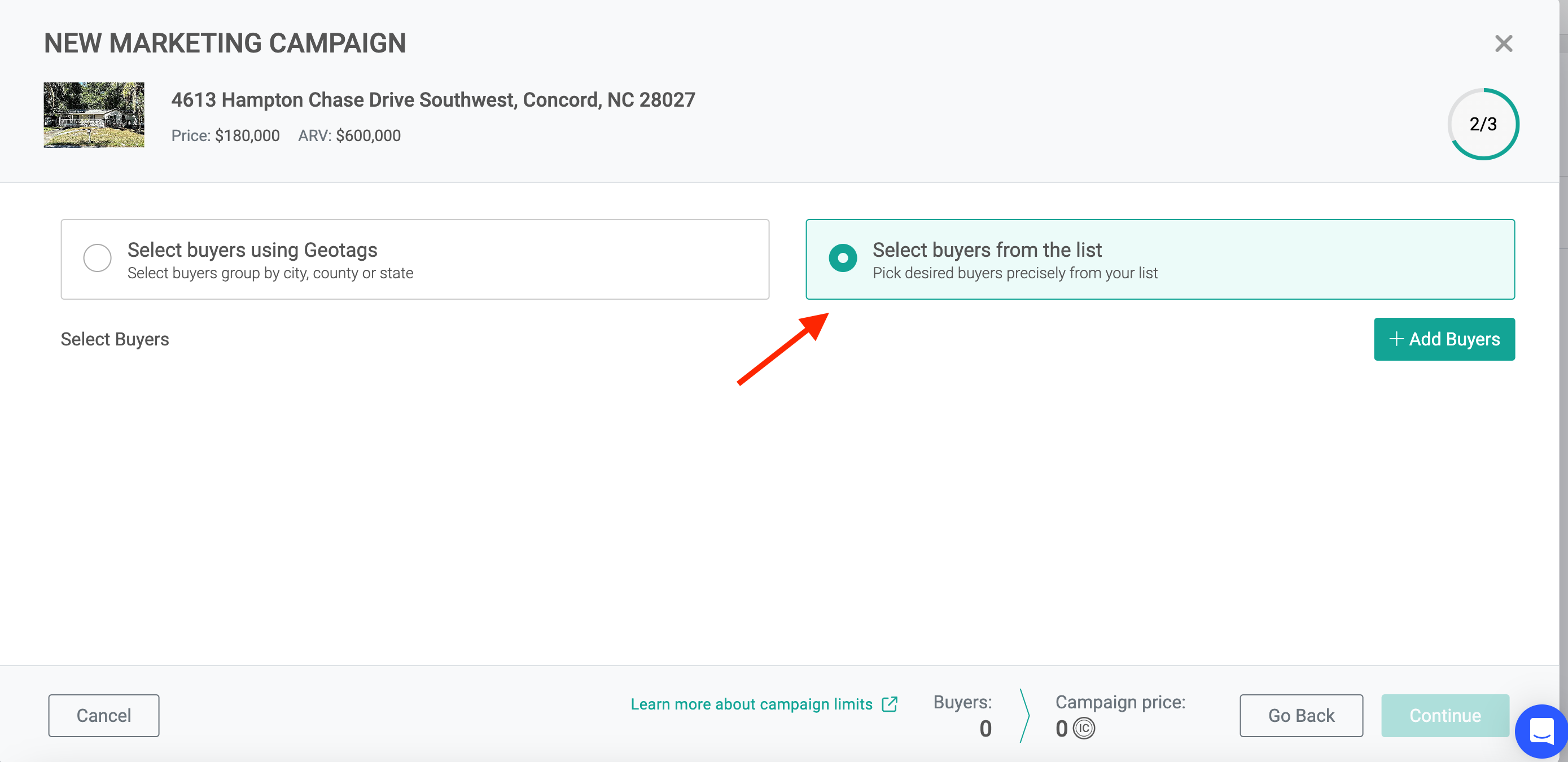Click the Cancel button
The image size is (1568, 762).
(x=104, y=715)
